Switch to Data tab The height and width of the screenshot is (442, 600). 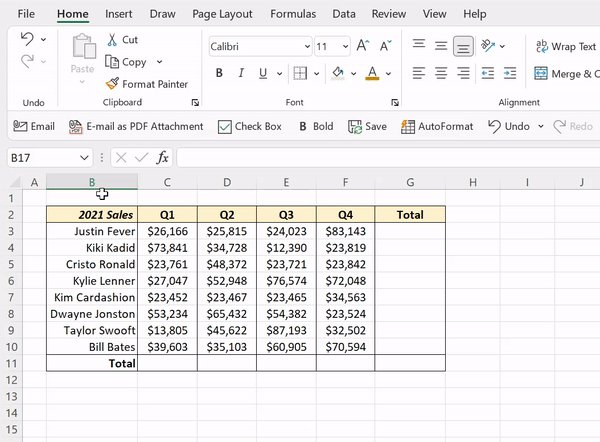tap(344, 14)
